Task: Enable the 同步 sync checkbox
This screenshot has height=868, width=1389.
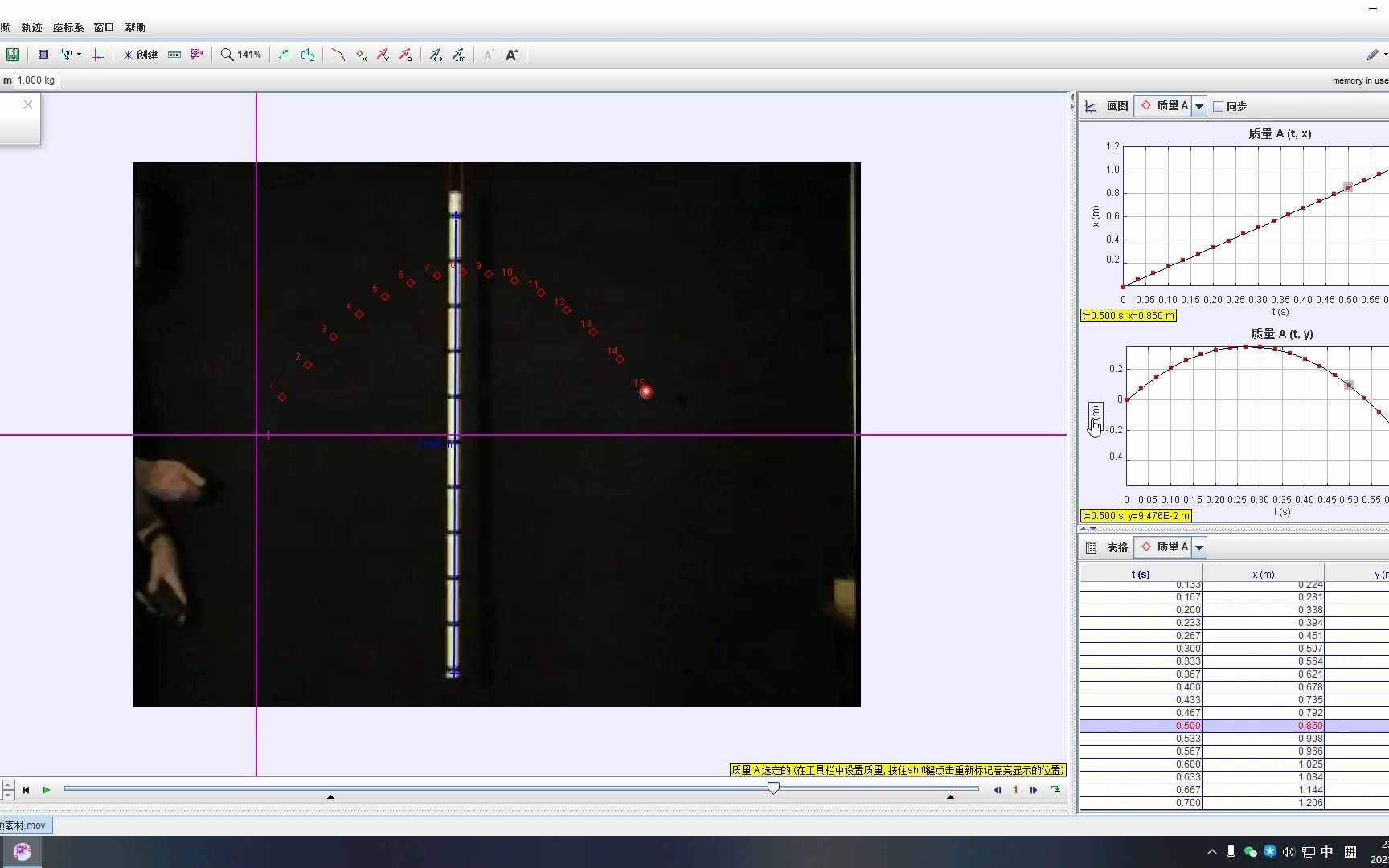Action: point(1218,106)
